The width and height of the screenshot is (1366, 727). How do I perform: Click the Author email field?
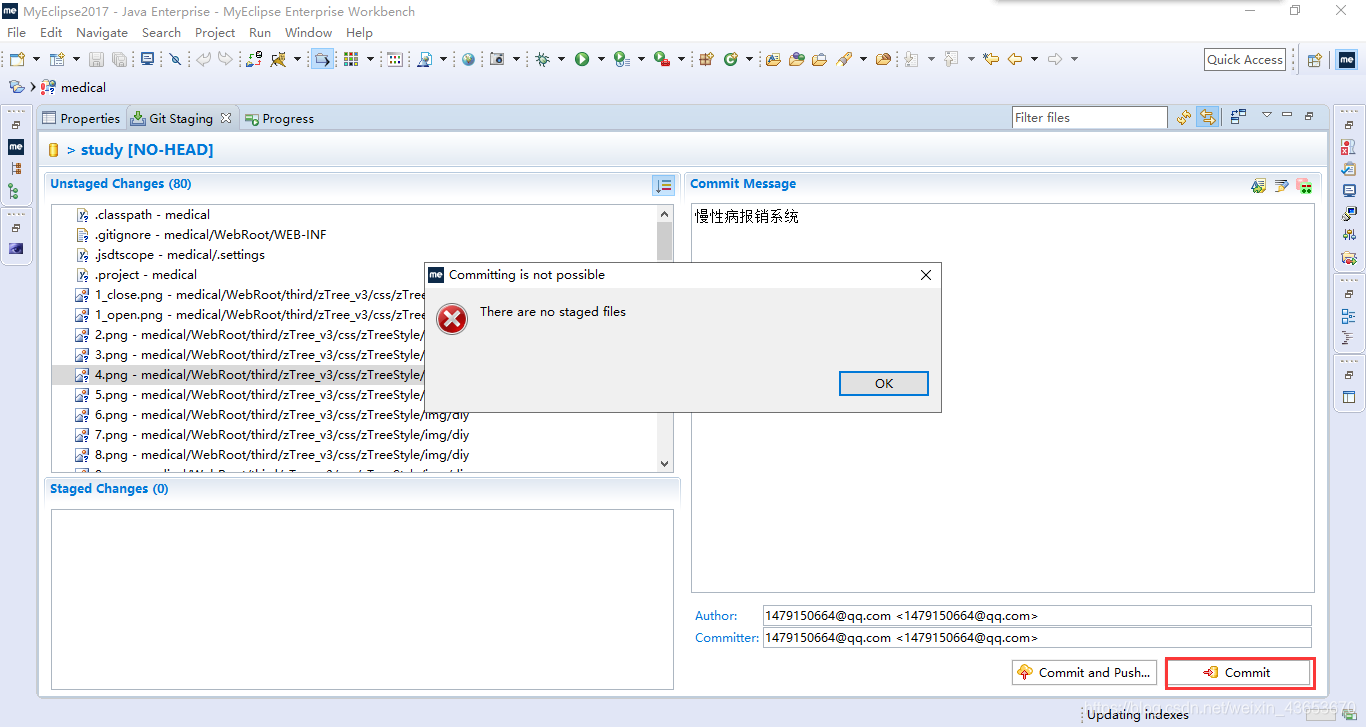coord(1036,616)
